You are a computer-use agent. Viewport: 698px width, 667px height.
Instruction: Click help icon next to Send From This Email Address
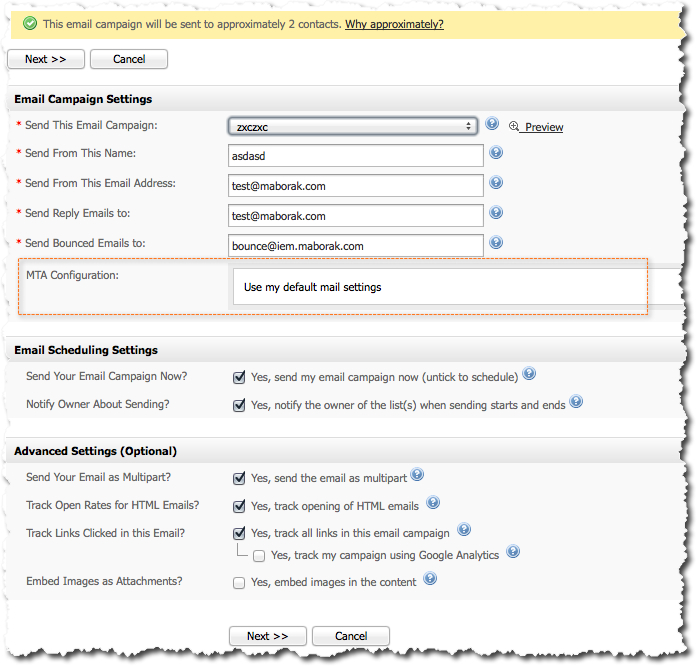(496, 183)
